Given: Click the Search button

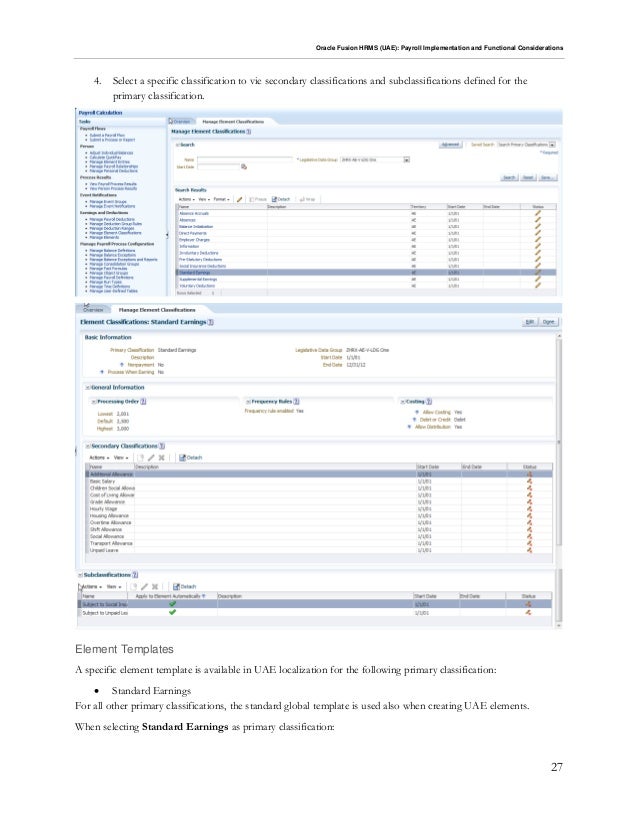Looking at the screenshot, I should click(509, 178).
